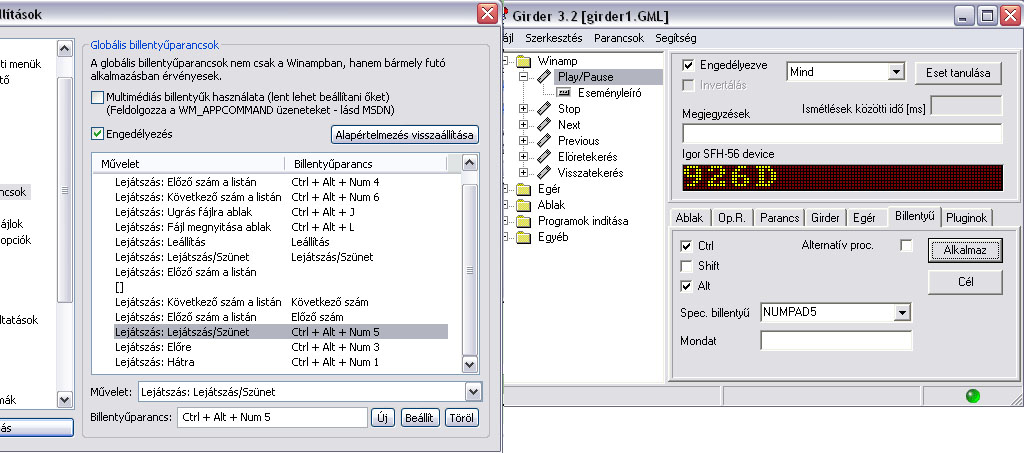Screen dimensions: 1024x453
Task: Toggle the Alternatív proc. checkbox
Action: (906, 245)
